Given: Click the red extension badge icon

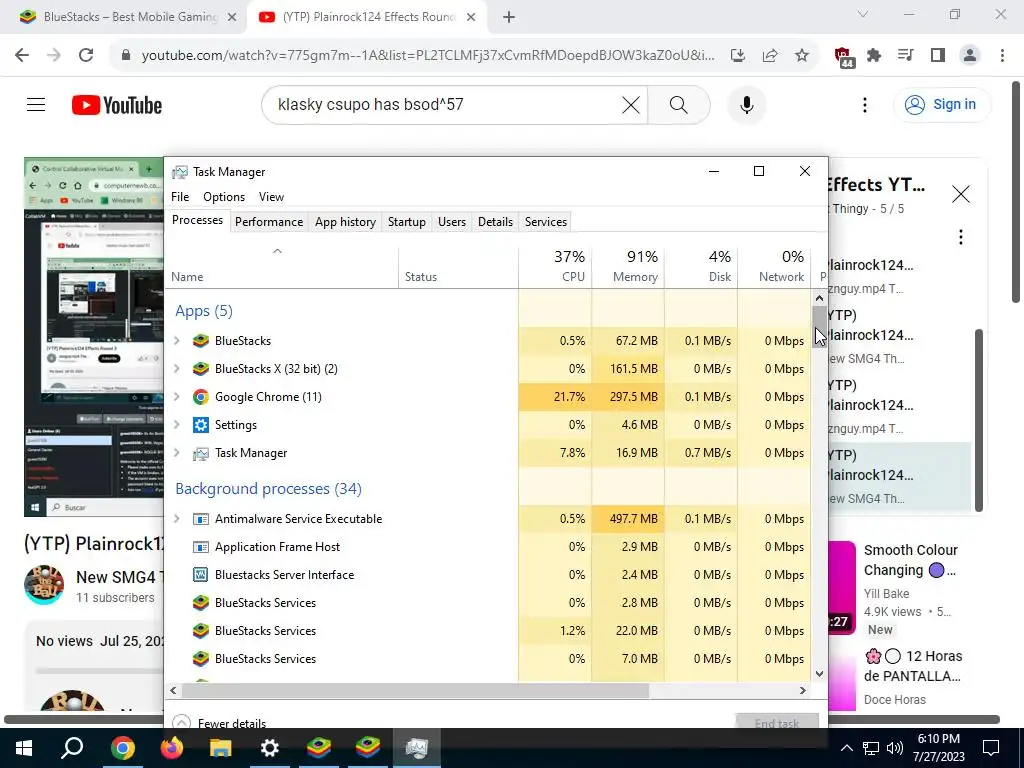Looking at the screenshot, I should pos(844,56).
